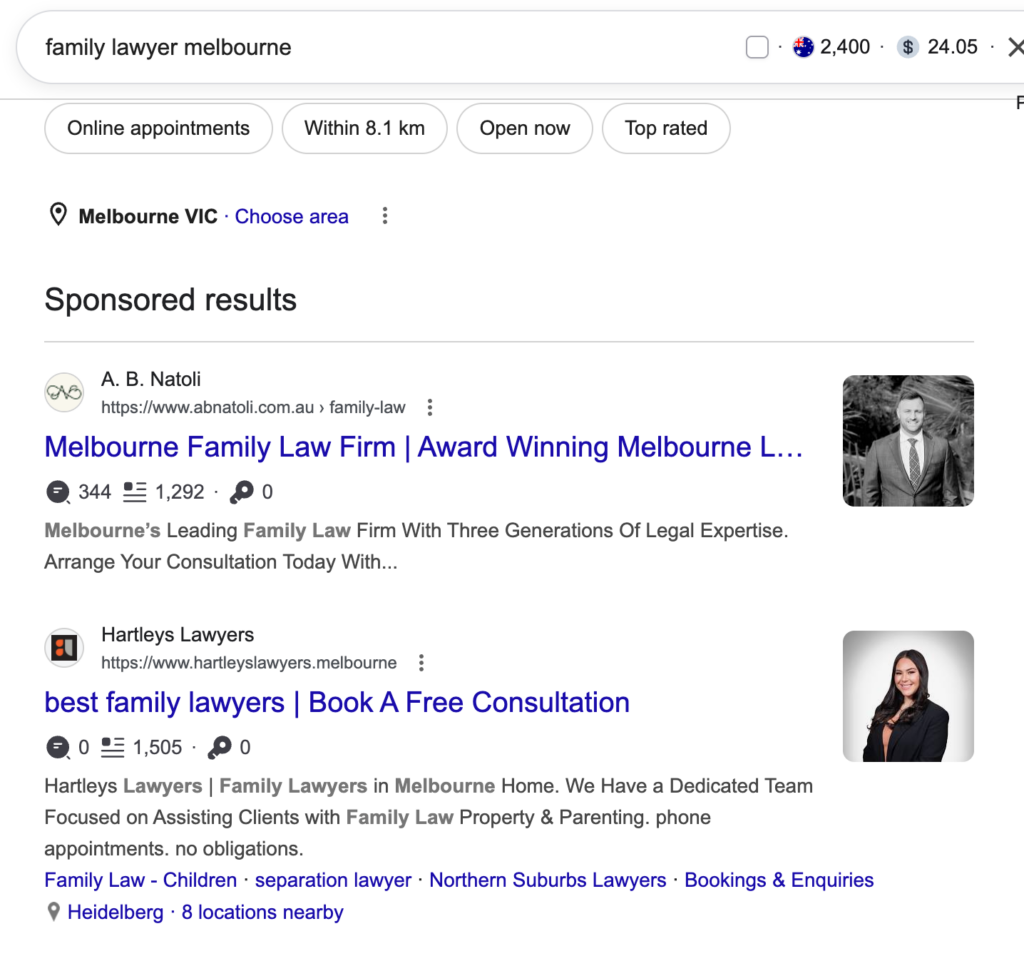Open the Family Law - Children sitelink
1024x966 pixels.
point(140,880)
